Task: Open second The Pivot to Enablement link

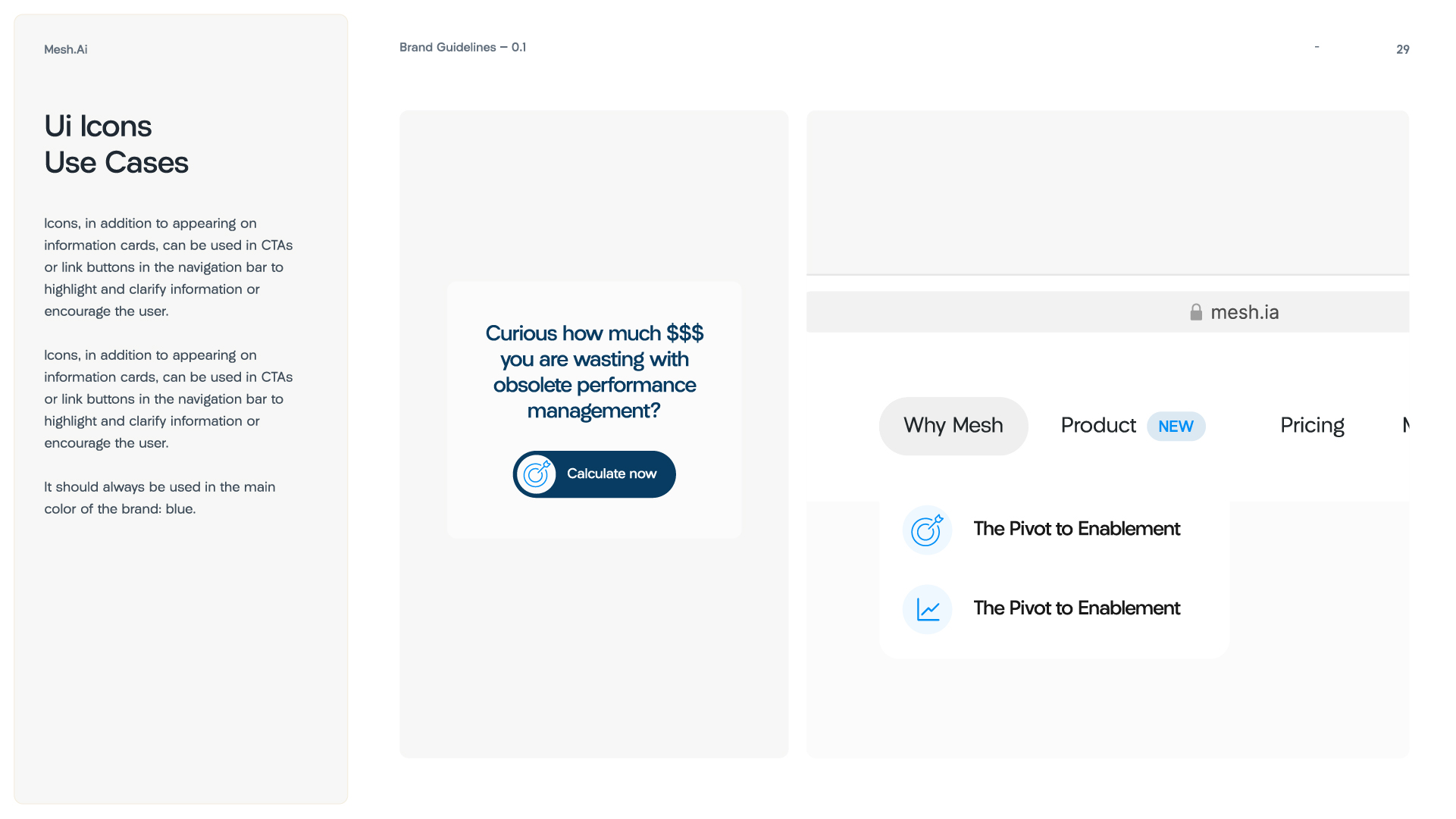Action: click(x=1076, y=608)
